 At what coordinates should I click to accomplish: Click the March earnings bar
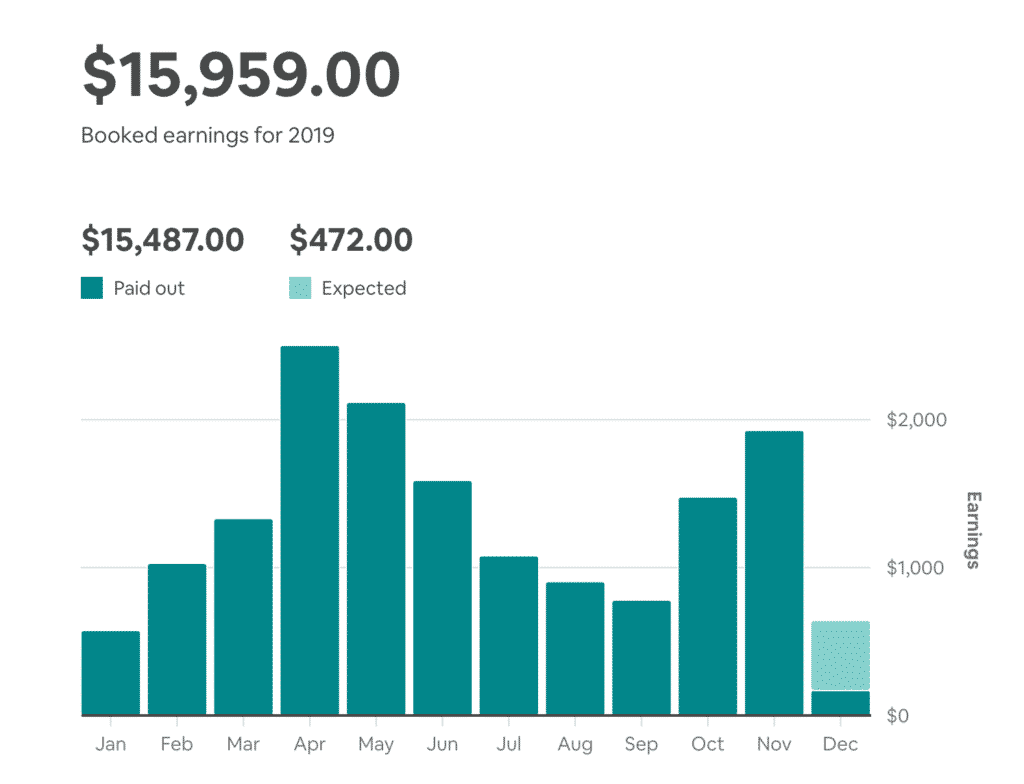click(x=244, y=617)
